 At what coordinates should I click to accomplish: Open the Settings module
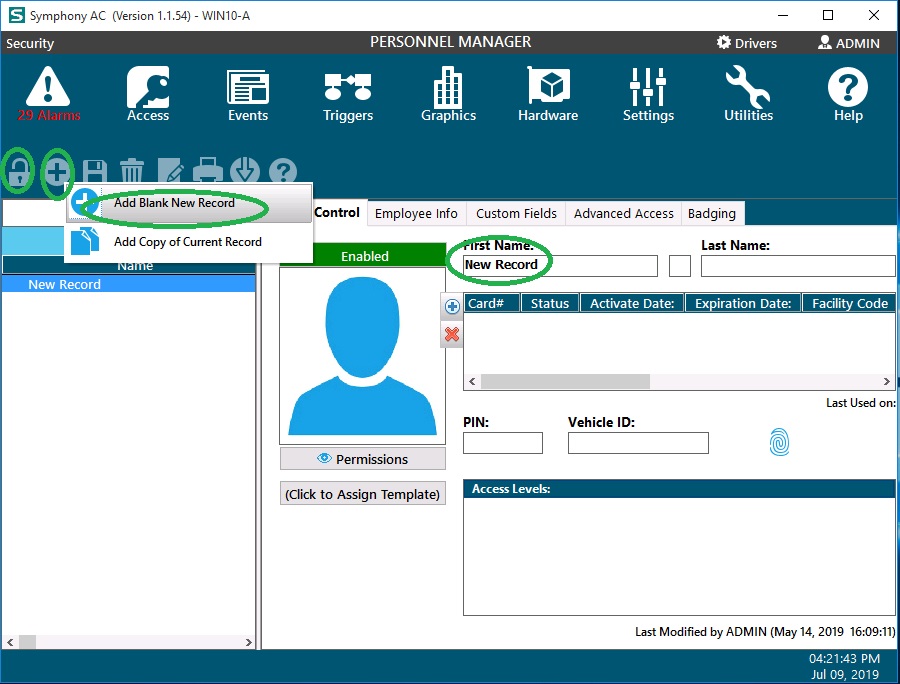click(x=649, y=94)
